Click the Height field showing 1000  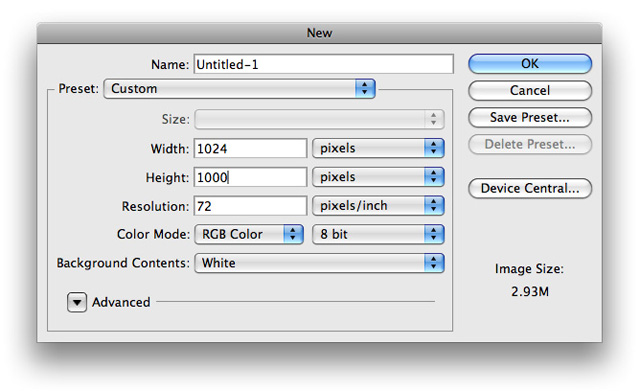click(x=250, y=177)
